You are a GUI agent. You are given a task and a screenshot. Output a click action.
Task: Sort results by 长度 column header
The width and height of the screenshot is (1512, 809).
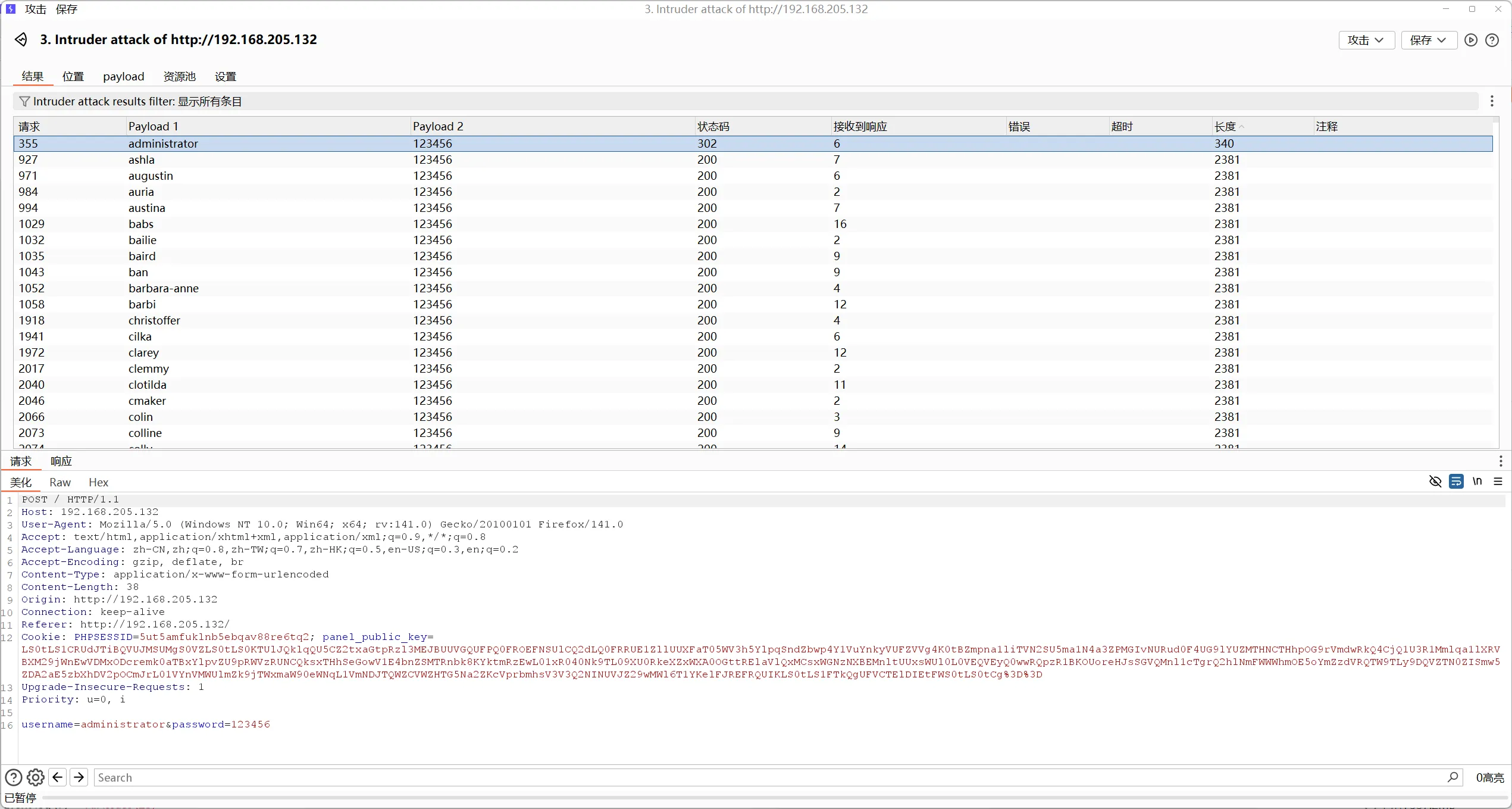coord(1226,126)
